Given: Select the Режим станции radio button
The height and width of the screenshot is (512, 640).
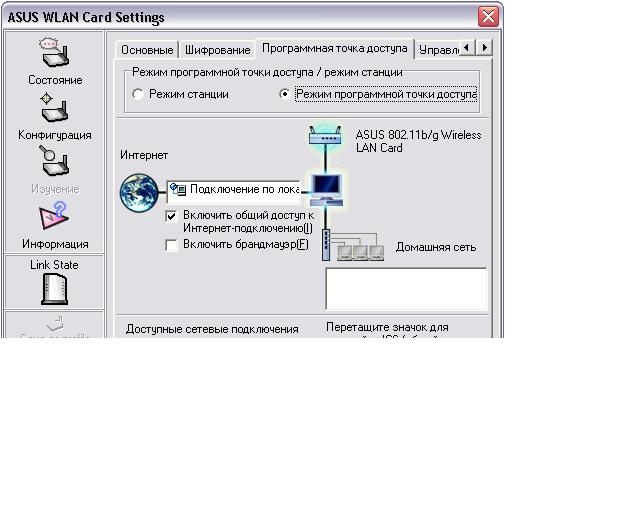Looking at the screenshot, I should tap(138, 94).
